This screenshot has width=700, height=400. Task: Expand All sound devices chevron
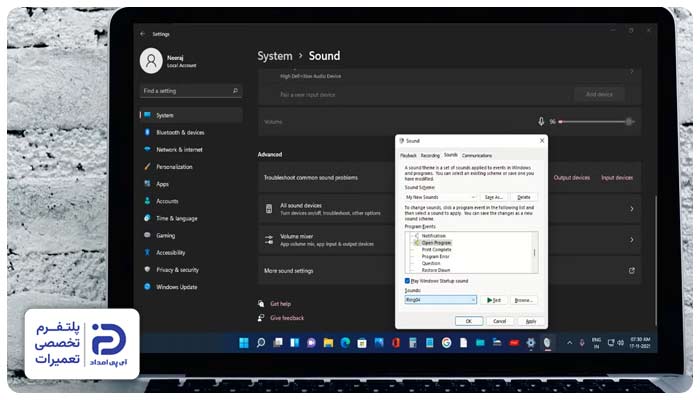[x=632, y=209]
